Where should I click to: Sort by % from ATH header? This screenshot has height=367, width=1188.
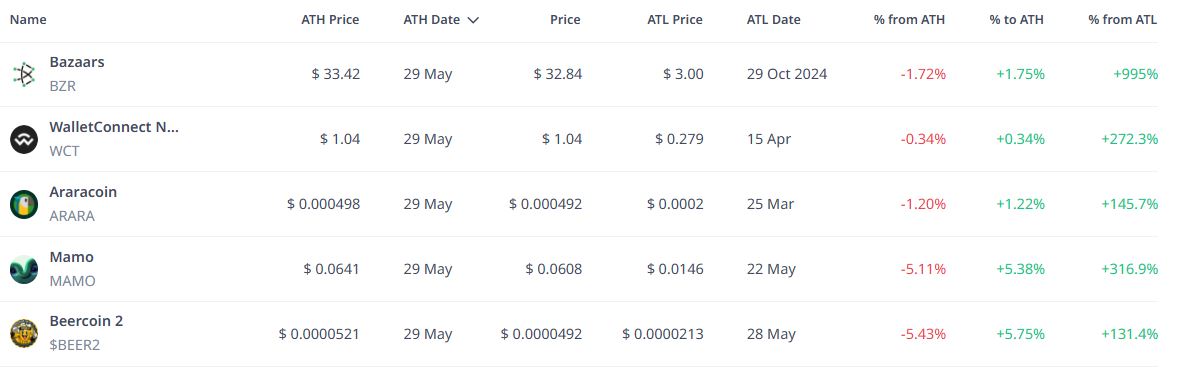(x=909, y=20)
